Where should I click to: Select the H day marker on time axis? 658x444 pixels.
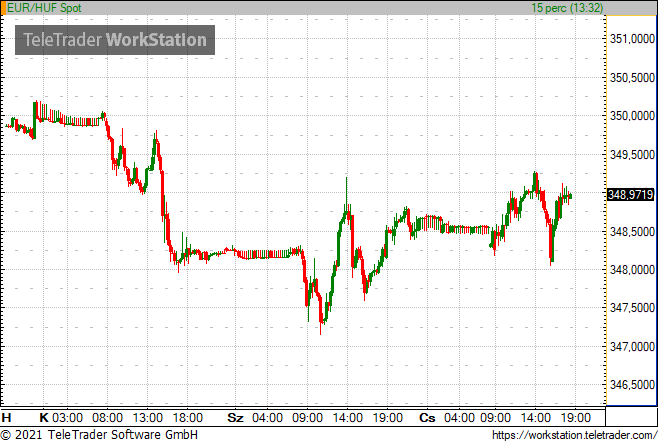coord(6,418)
